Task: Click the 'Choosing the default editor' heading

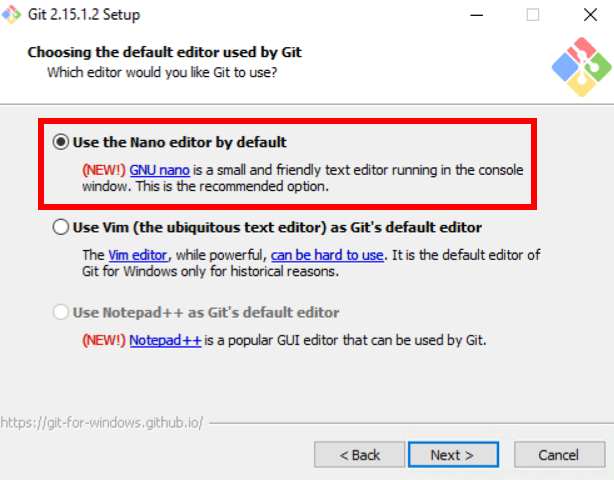Action: point(164,52)
